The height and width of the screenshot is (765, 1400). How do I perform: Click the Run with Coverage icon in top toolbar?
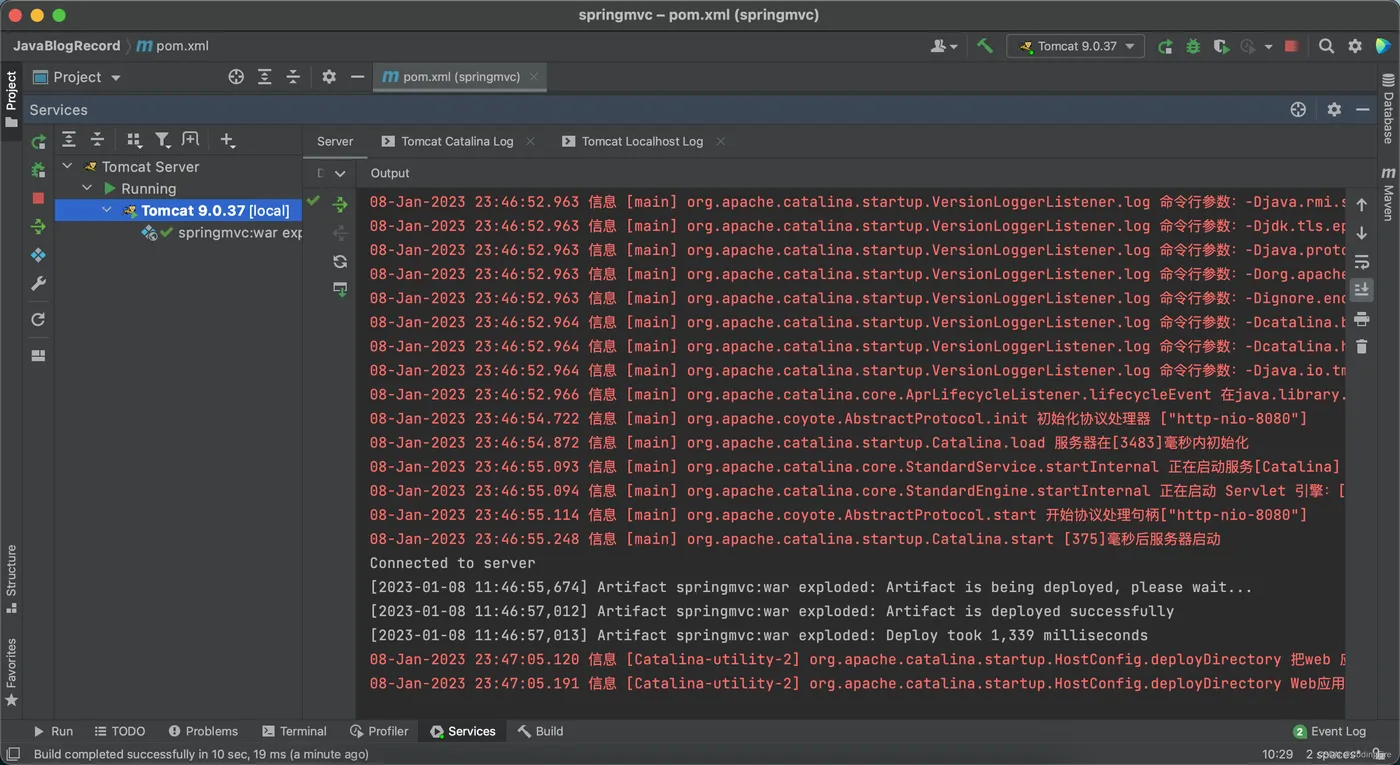[1220, 46]
